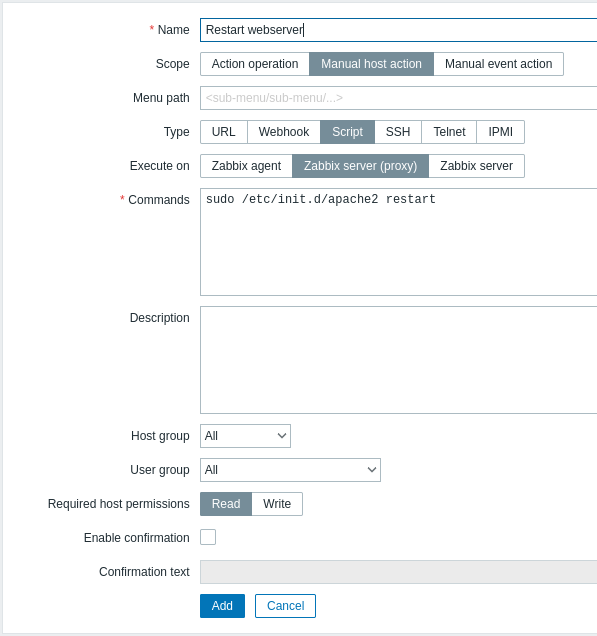The image size is (597, 636).
Task: Open the User group dropdown
Action: pos(290,470)
